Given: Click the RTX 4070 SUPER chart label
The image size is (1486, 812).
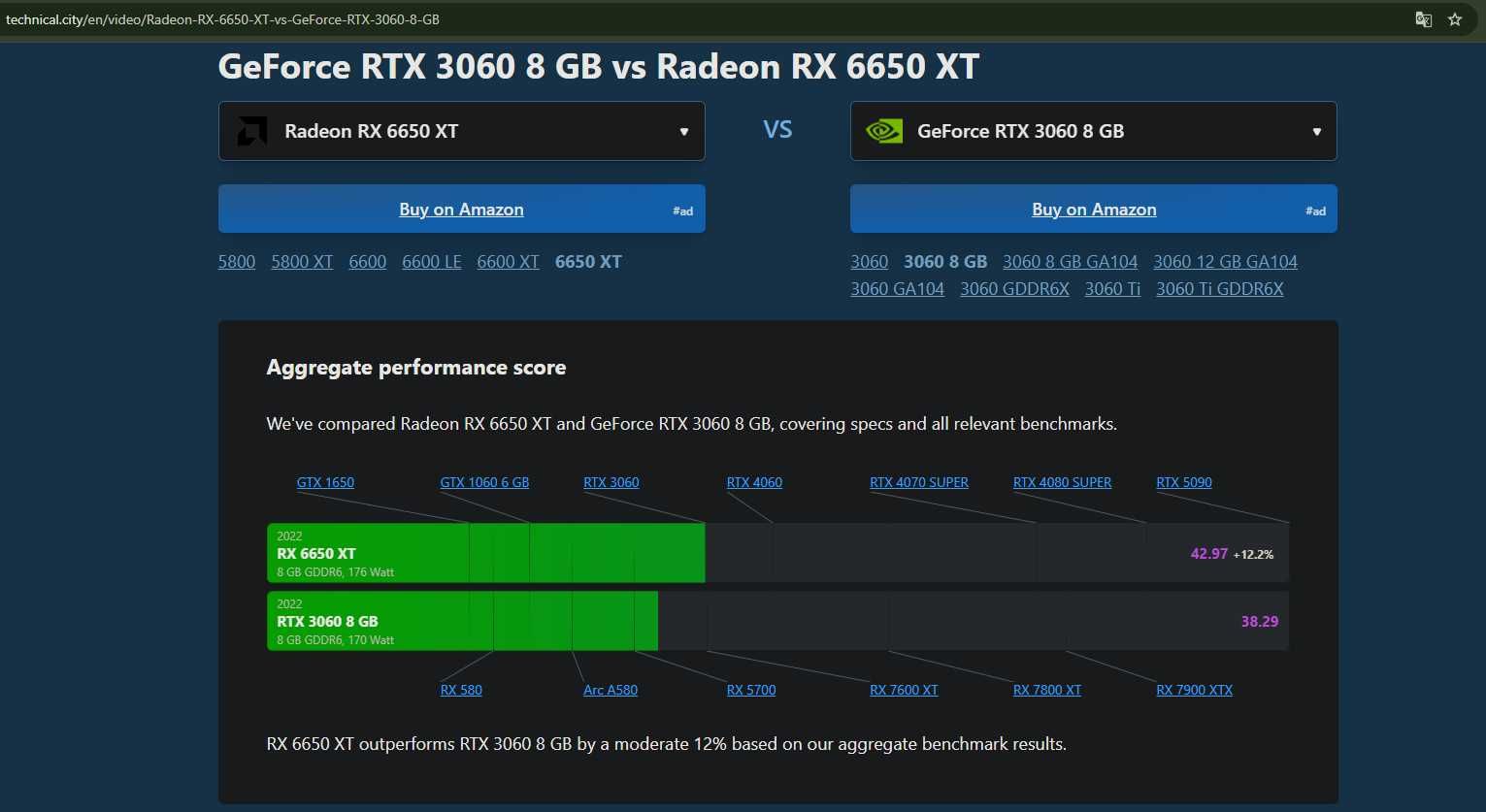Looking at the screenshot, I should tap(919, 482).
